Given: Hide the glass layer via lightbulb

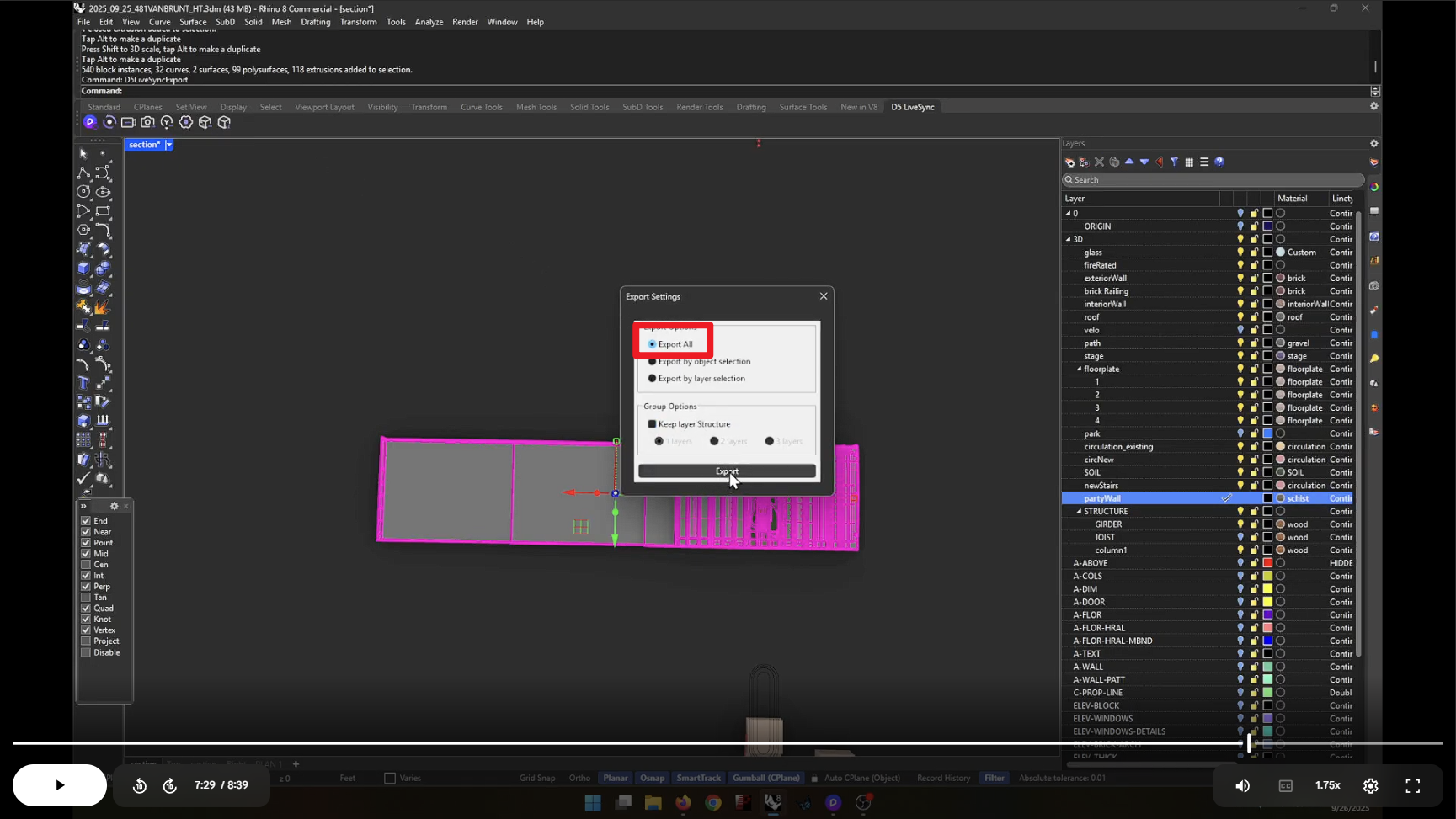Looking at the screenshot, I should (1240, 253).
